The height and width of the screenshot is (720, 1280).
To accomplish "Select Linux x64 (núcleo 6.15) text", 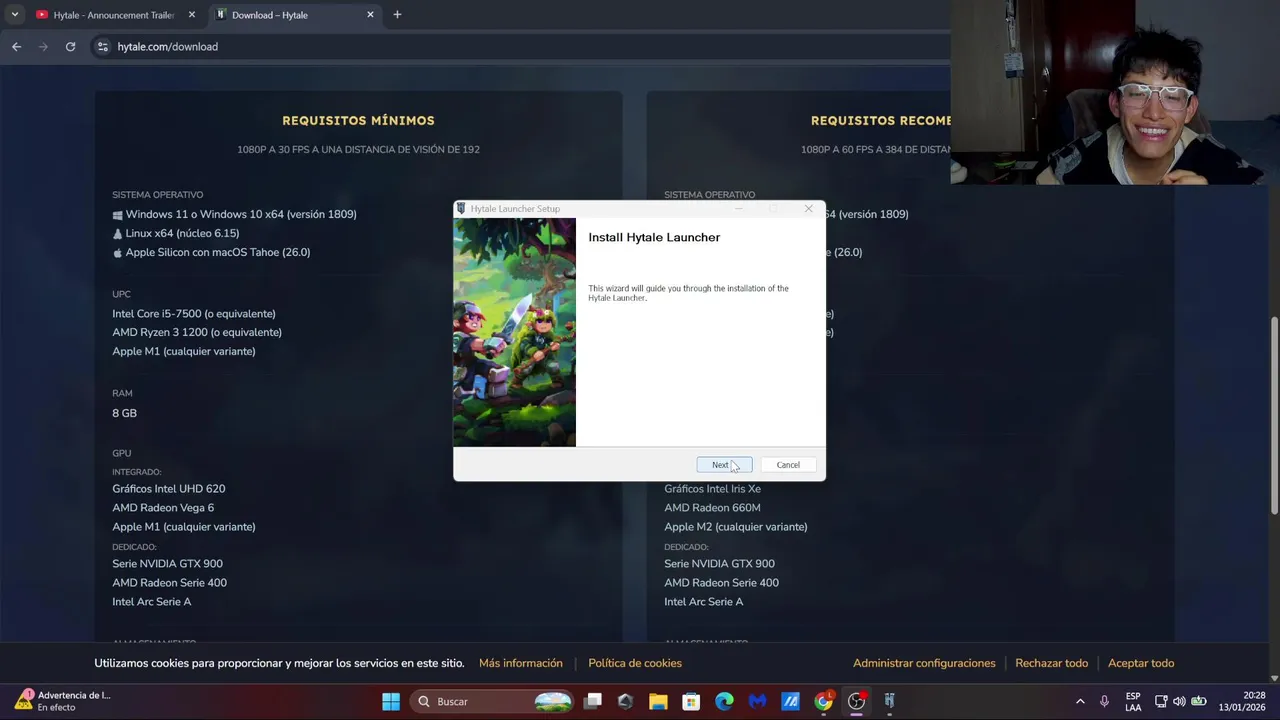I will (x=182, y=233).
